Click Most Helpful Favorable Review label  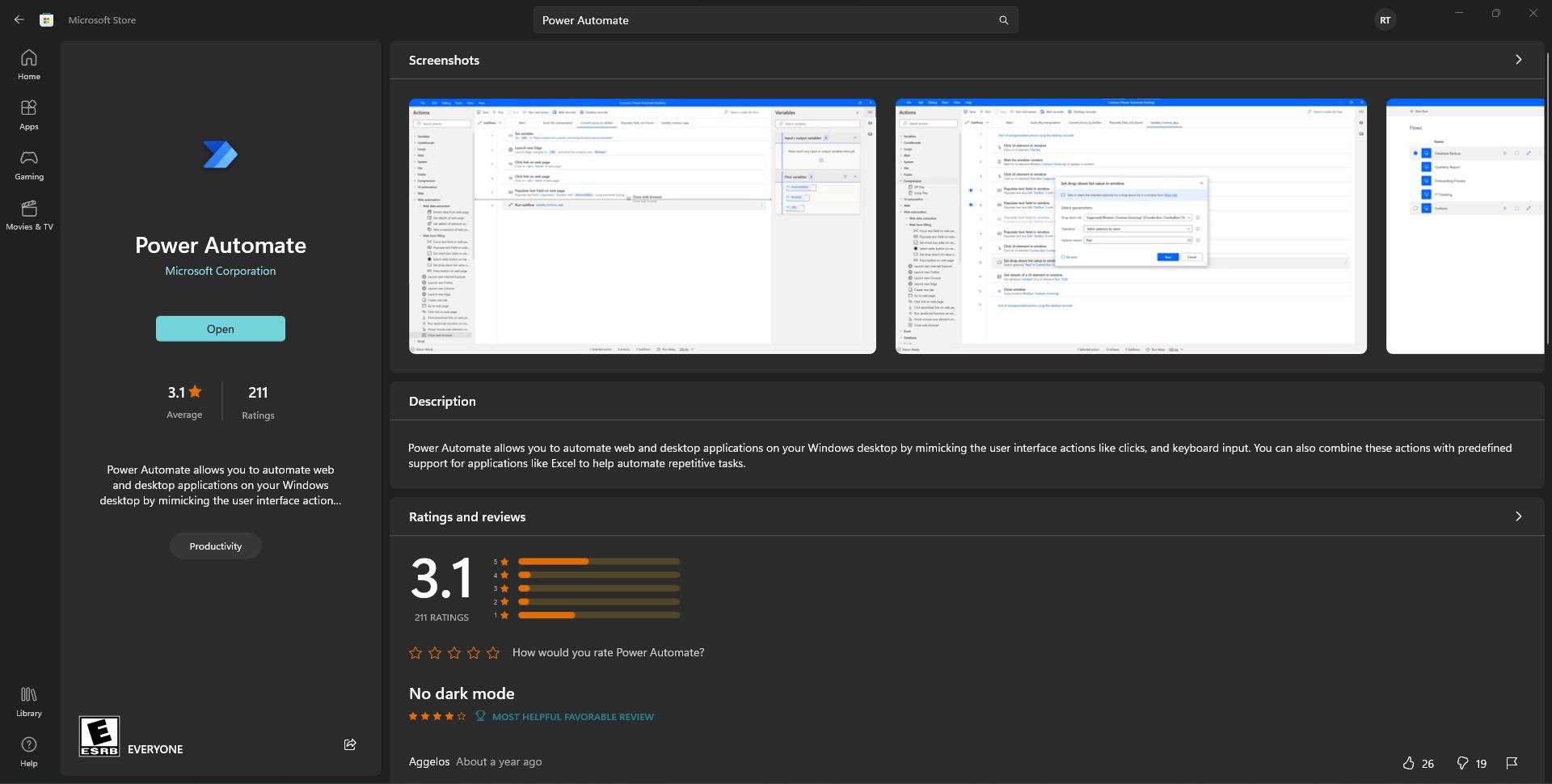[572, 717]
